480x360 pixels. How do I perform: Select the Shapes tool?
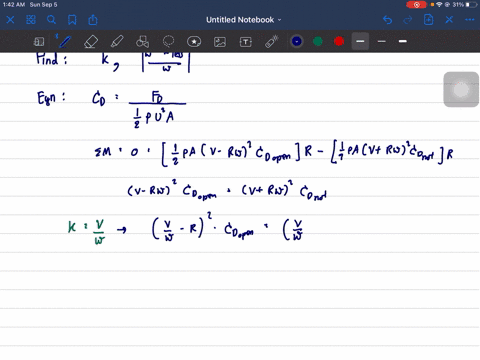point(142,42)
